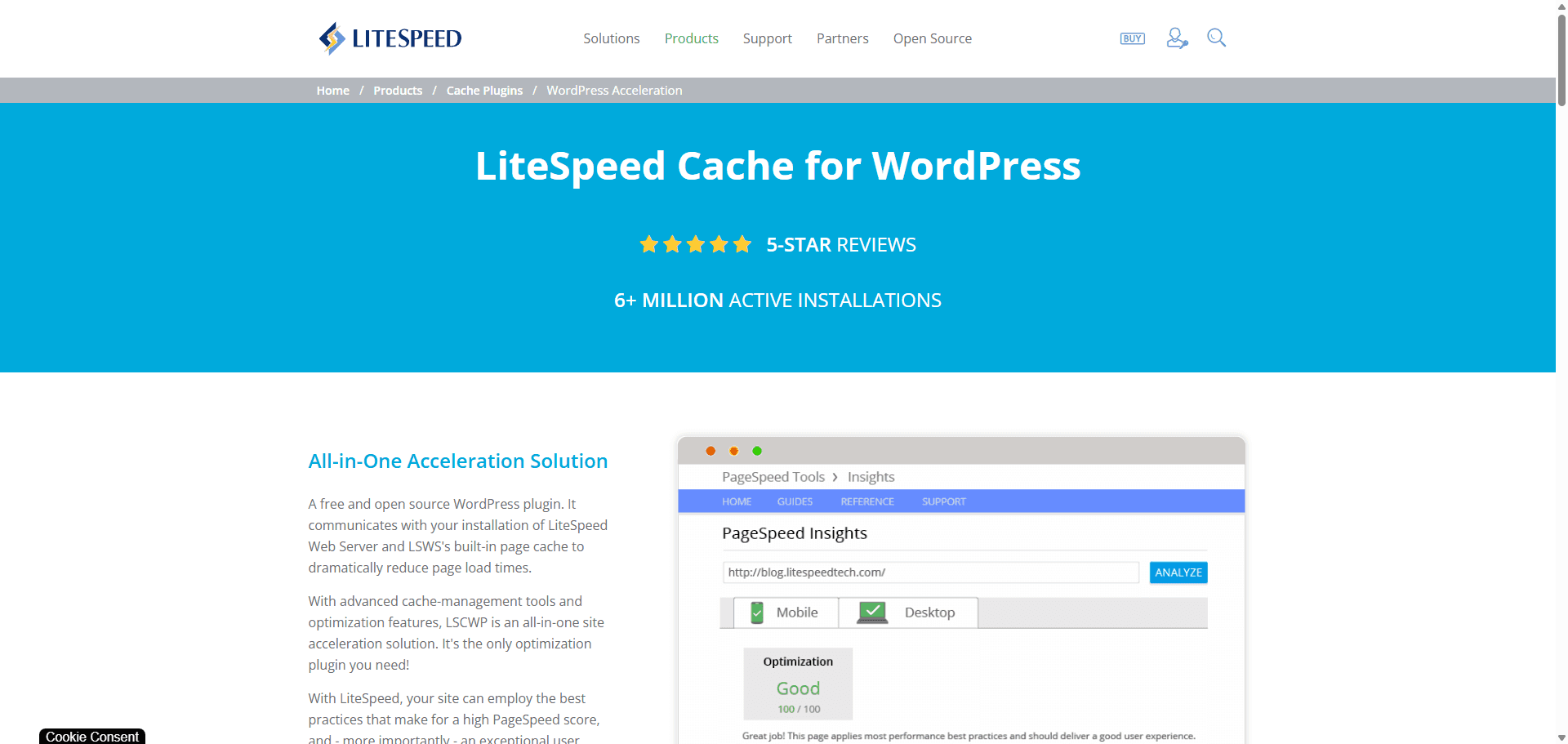Click the green browser window dot
The image size is (1568, 744).
pyautogui.click(x=757, y=450)
